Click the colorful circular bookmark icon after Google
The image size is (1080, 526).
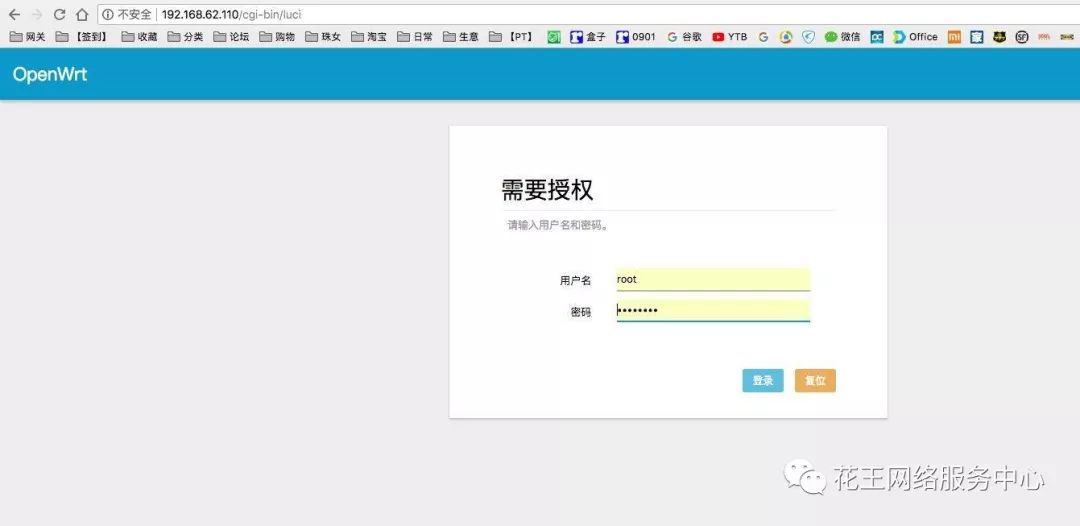pyautogui.click(x=786, y=37)
